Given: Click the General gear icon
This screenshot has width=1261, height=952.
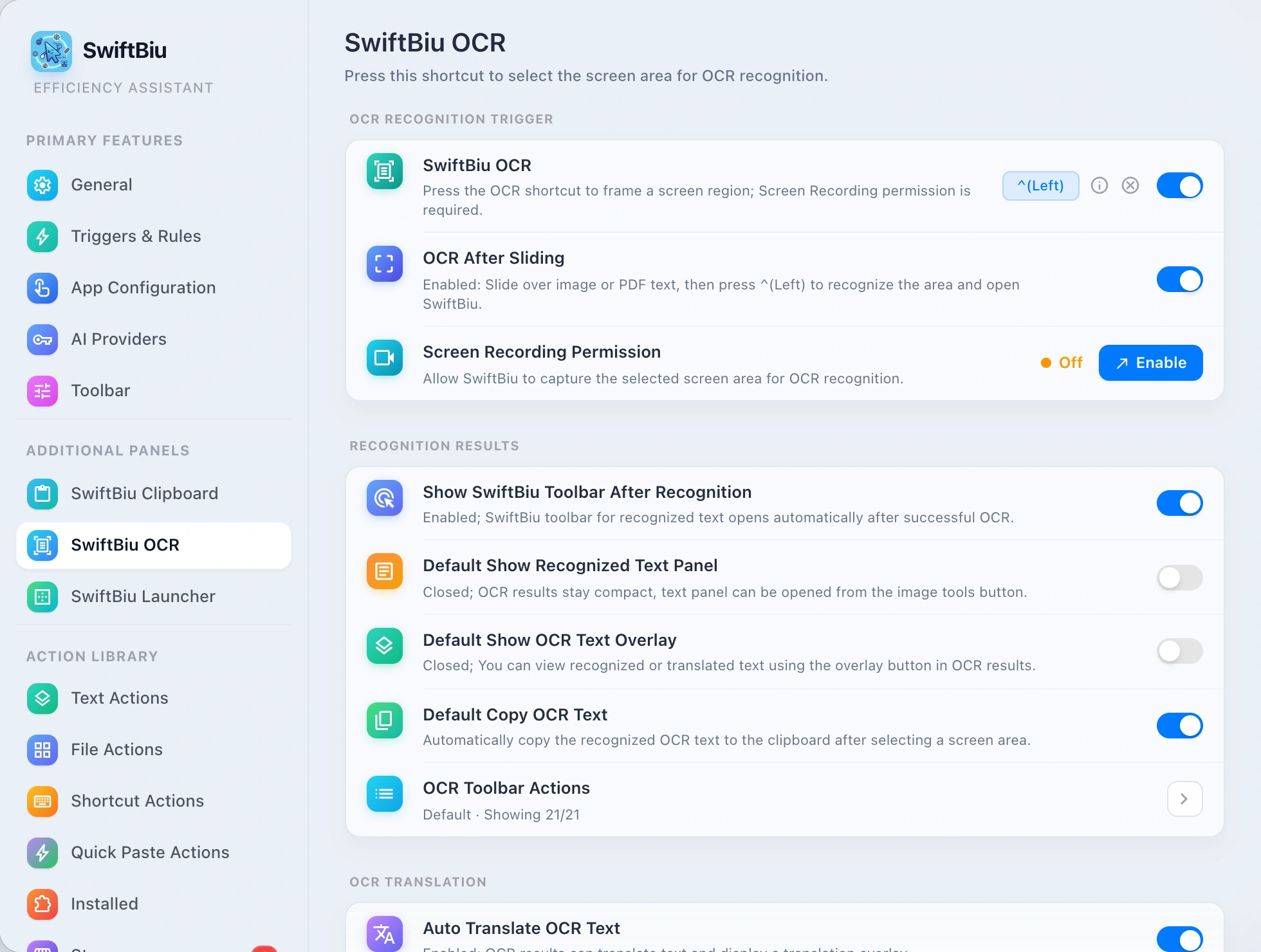Looking at the screenshot, I should click(x=42, y=185).
